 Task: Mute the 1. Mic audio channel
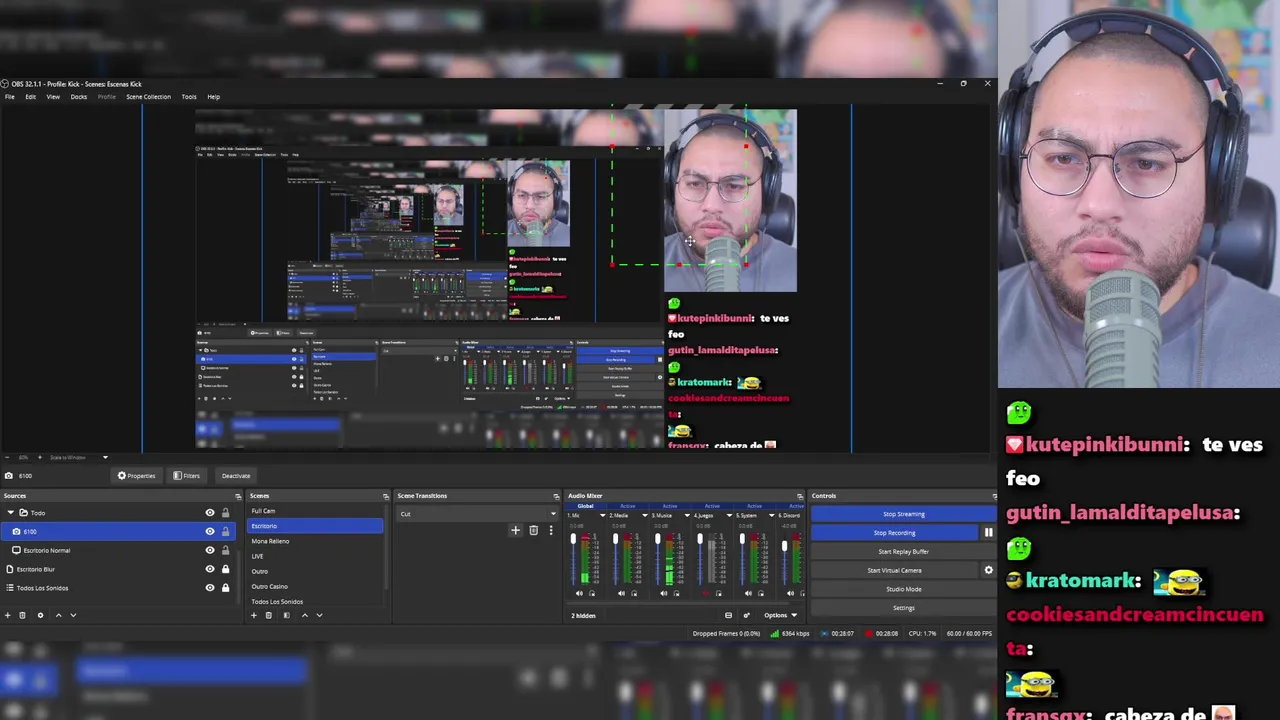coord(579,593)
